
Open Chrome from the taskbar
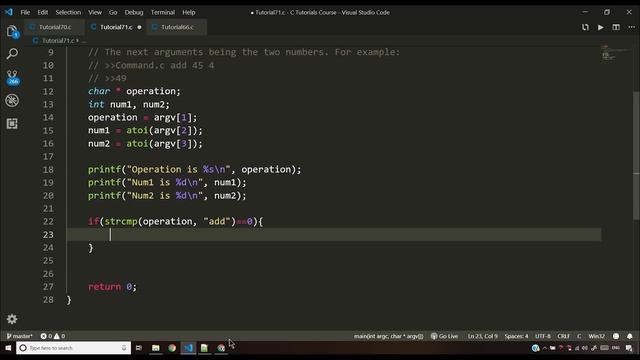click(x=172, y=348)
